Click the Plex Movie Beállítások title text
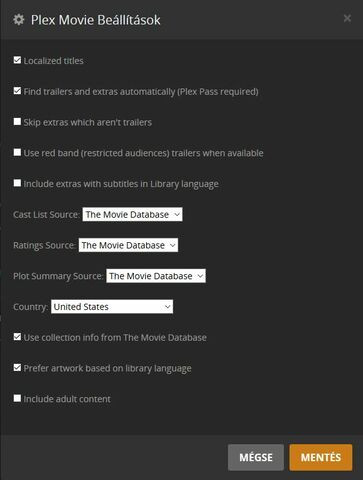 (96, 20)
